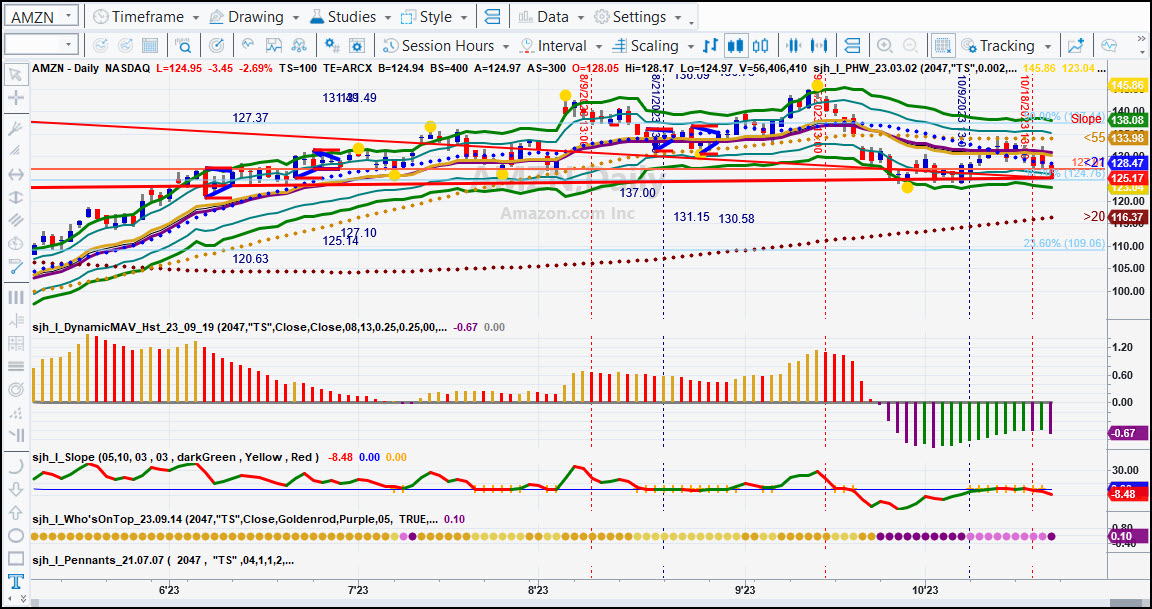The height and width of the screenshot is (609, 1152).
Task: Click the stacked panels icon beside zoom buttons
Action: 853,46
